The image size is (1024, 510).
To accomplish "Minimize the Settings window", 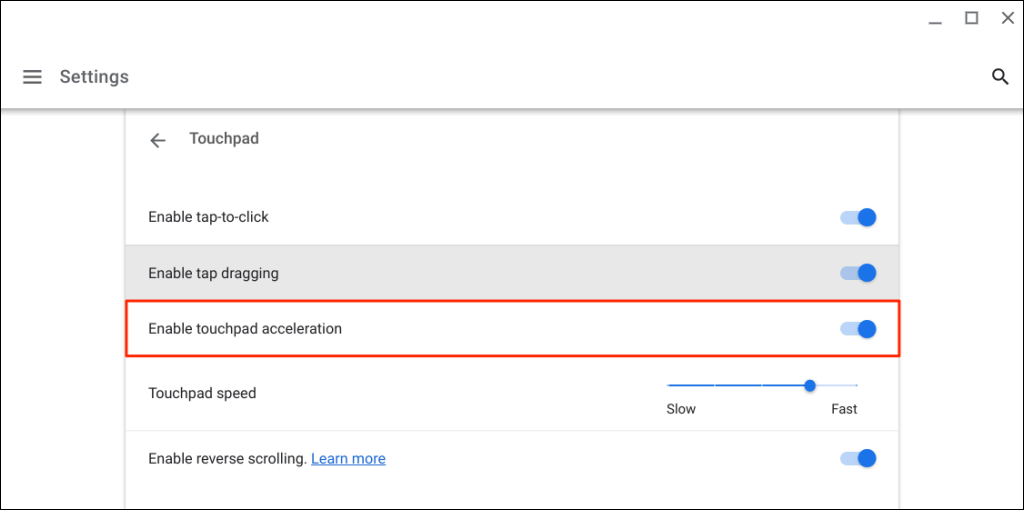I will click(934, 19).
